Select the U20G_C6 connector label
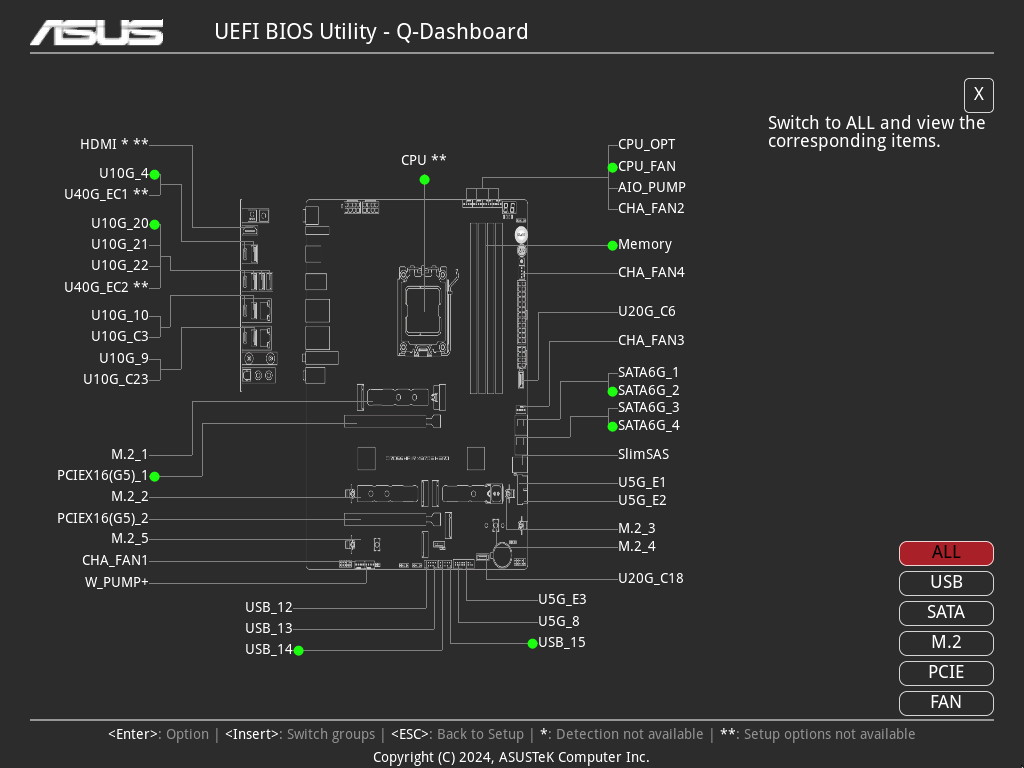The width and height of the screenshot is (1024, 768). (647, 312)
